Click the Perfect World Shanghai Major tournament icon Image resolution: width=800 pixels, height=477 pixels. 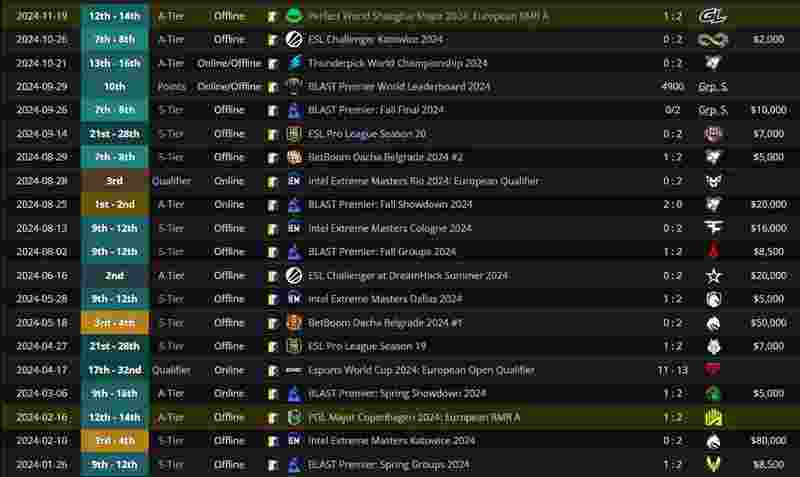click(x=294, y=16)
